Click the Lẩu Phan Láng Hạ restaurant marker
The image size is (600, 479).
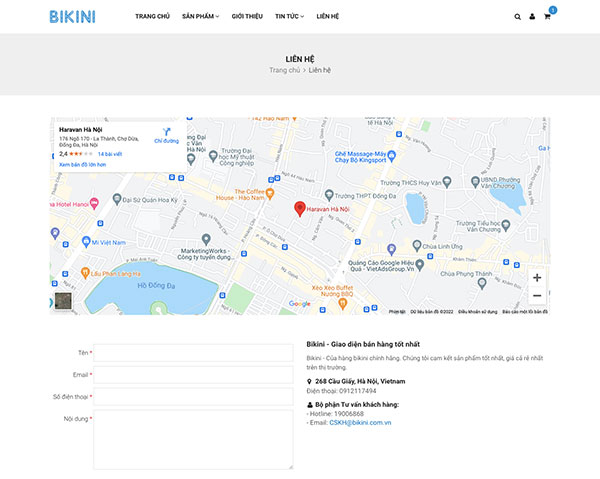click(x=85, y=273)
